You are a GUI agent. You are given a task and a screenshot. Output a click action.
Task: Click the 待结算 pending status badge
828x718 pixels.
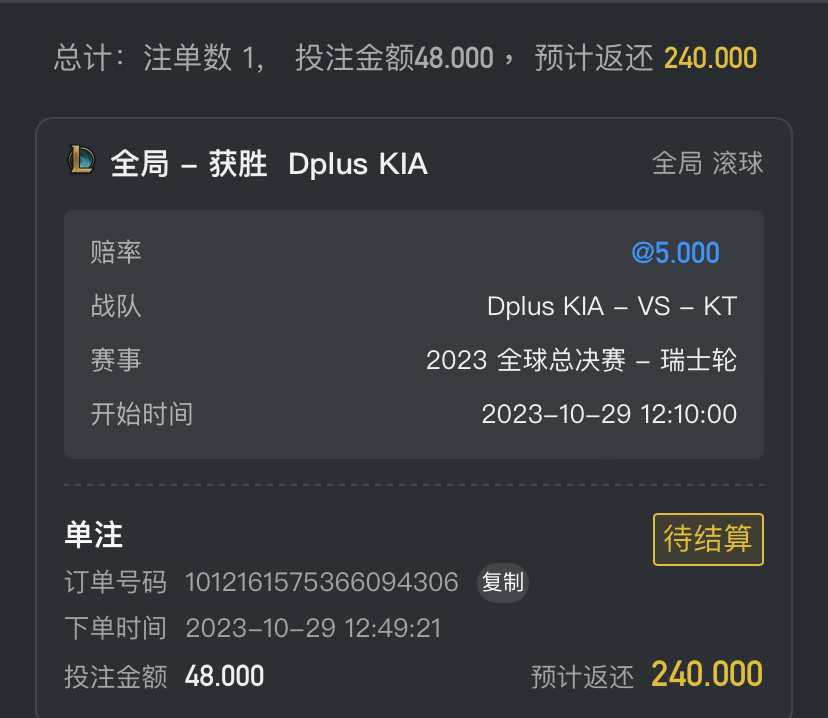708,539
